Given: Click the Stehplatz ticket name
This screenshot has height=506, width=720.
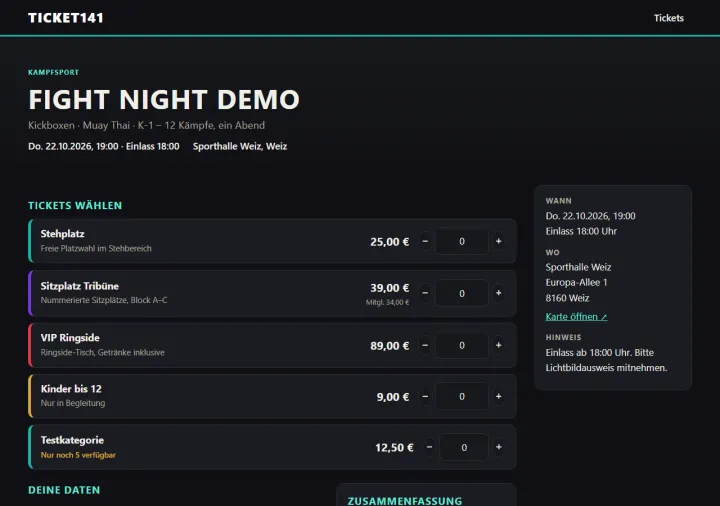Looking at the screenshot, I should pyautogui.click(x=62, y=234).
